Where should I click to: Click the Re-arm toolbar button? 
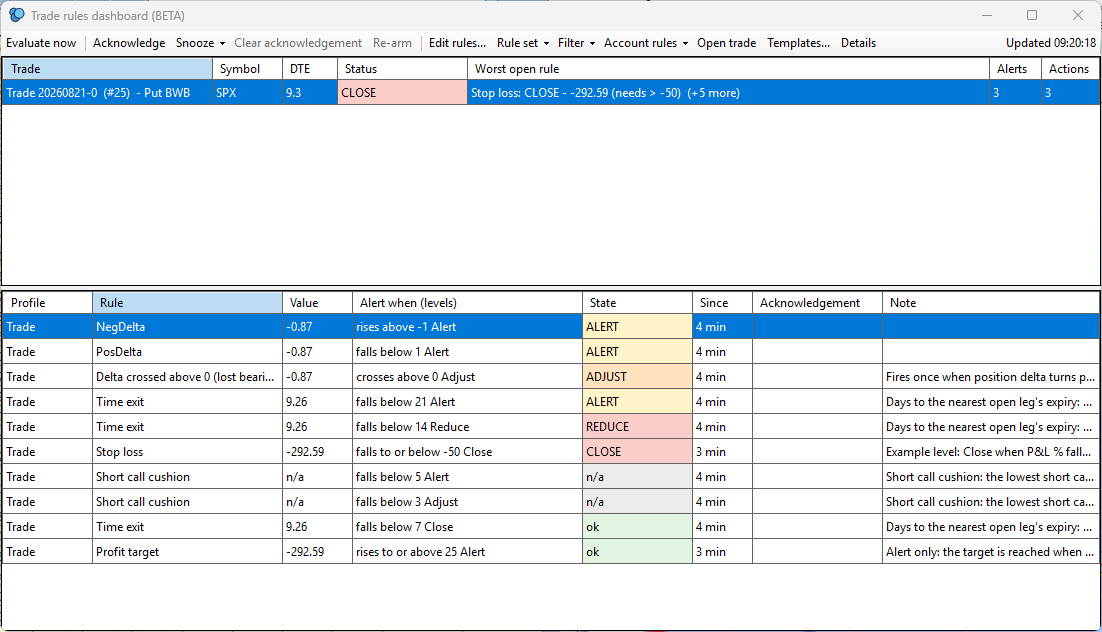click(x=392, y=43)
